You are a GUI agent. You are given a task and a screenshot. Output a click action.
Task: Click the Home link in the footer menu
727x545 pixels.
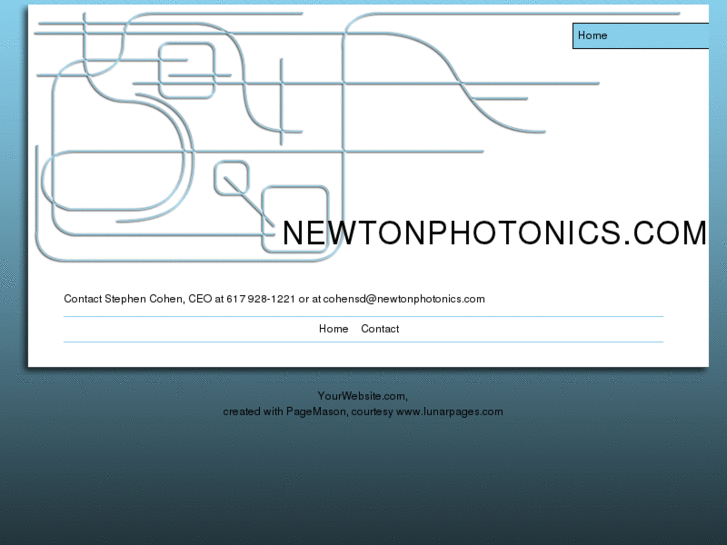(333, 329)
